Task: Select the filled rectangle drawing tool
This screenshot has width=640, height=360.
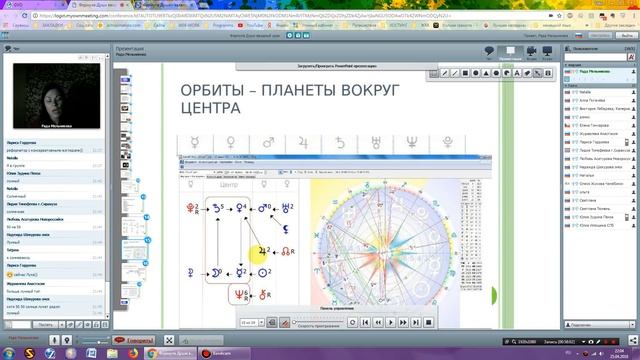Action: click(465, 73)
